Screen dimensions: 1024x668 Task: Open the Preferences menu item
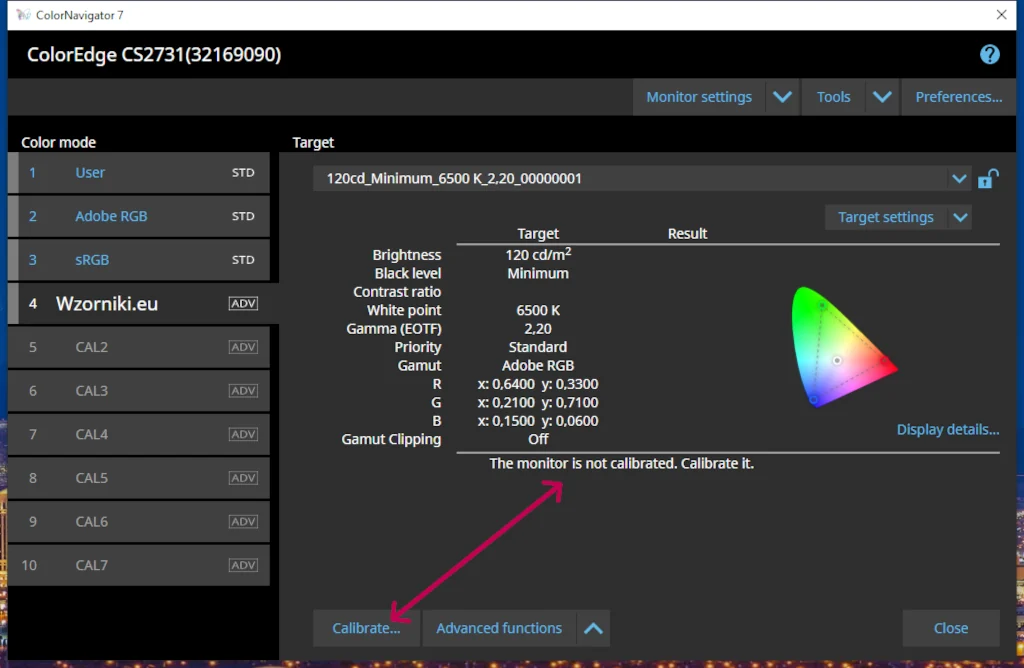pyautogui.click(x=958, y=97)
